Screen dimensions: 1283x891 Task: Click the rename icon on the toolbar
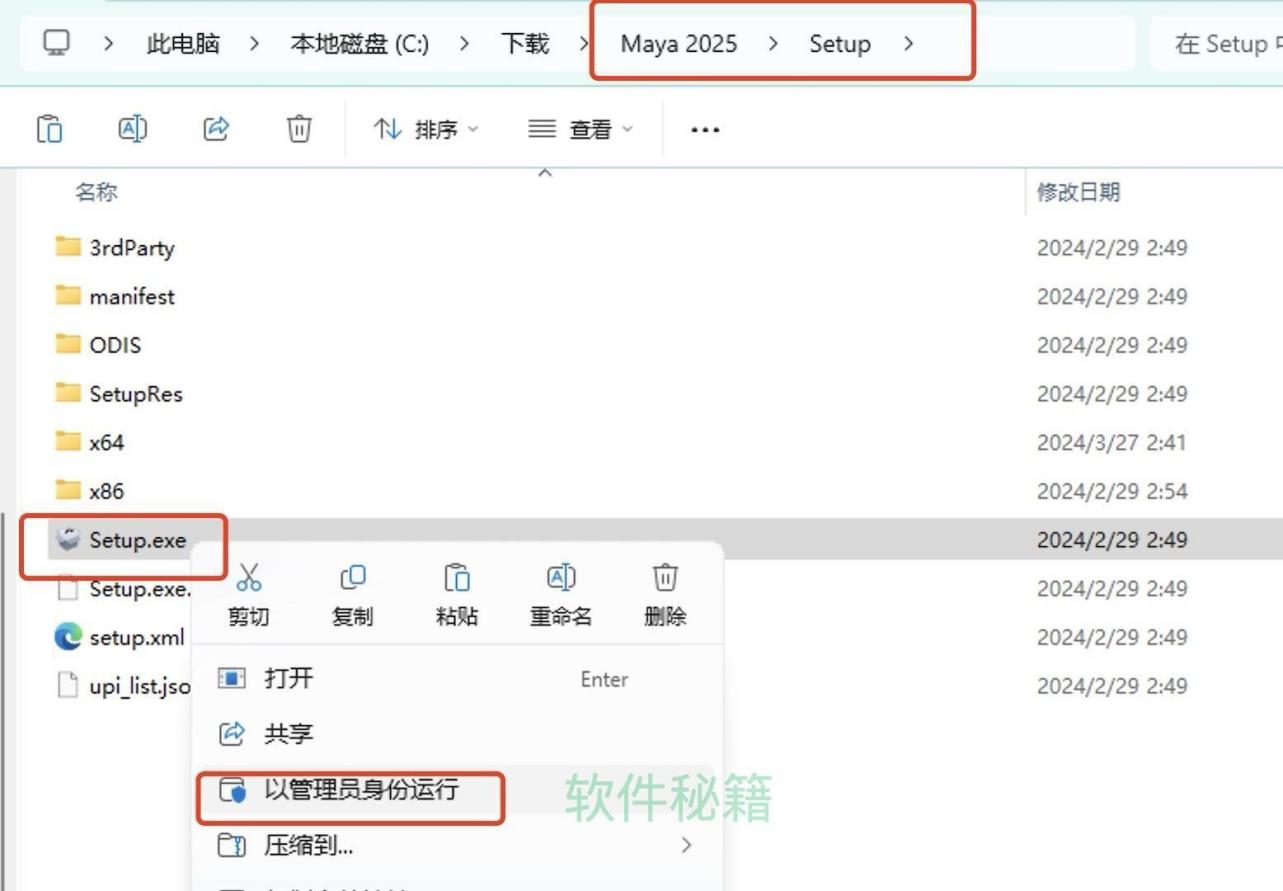point(132,128)
